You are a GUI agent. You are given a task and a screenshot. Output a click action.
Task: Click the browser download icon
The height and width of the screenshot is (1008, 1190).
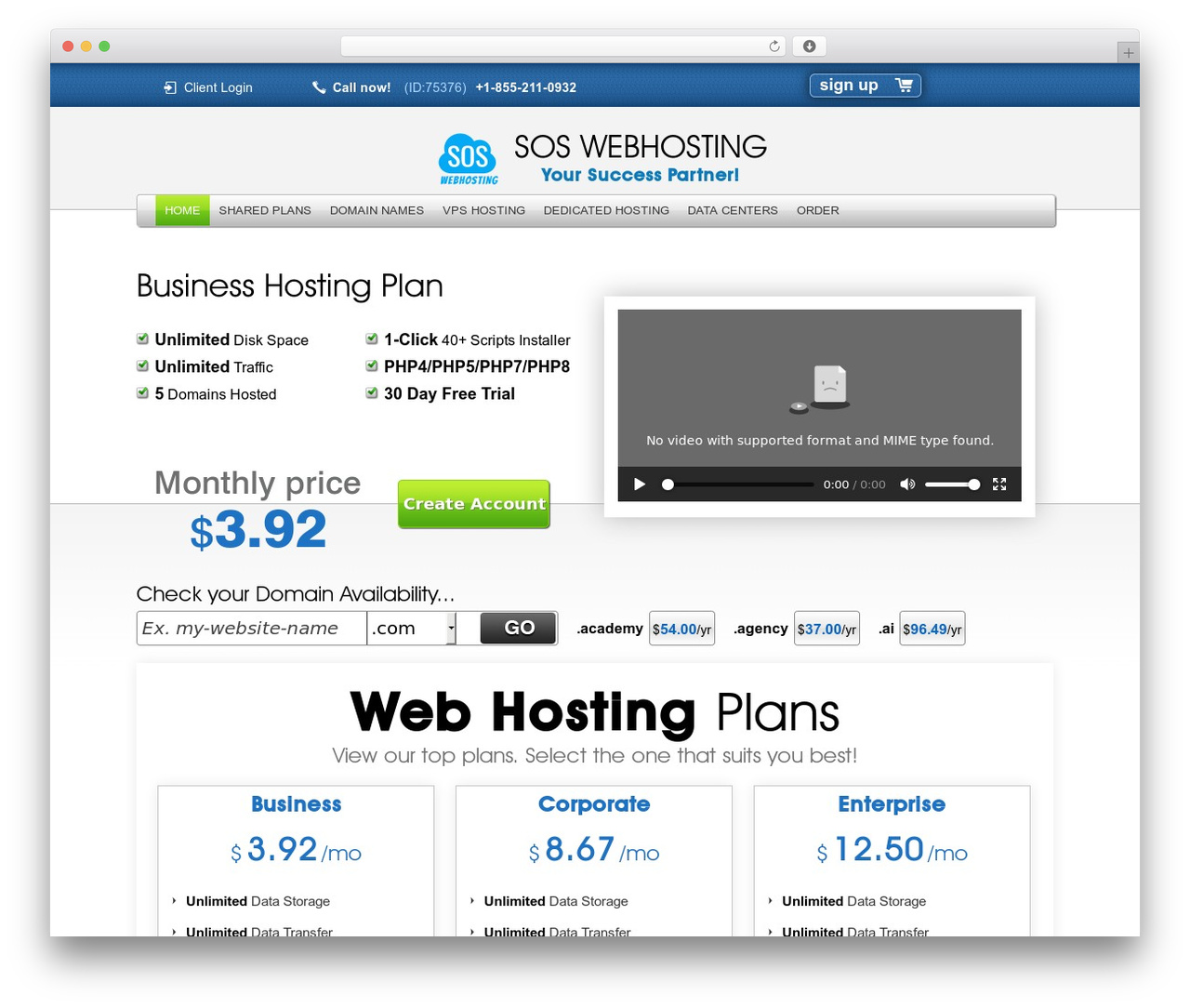(810, 46)
